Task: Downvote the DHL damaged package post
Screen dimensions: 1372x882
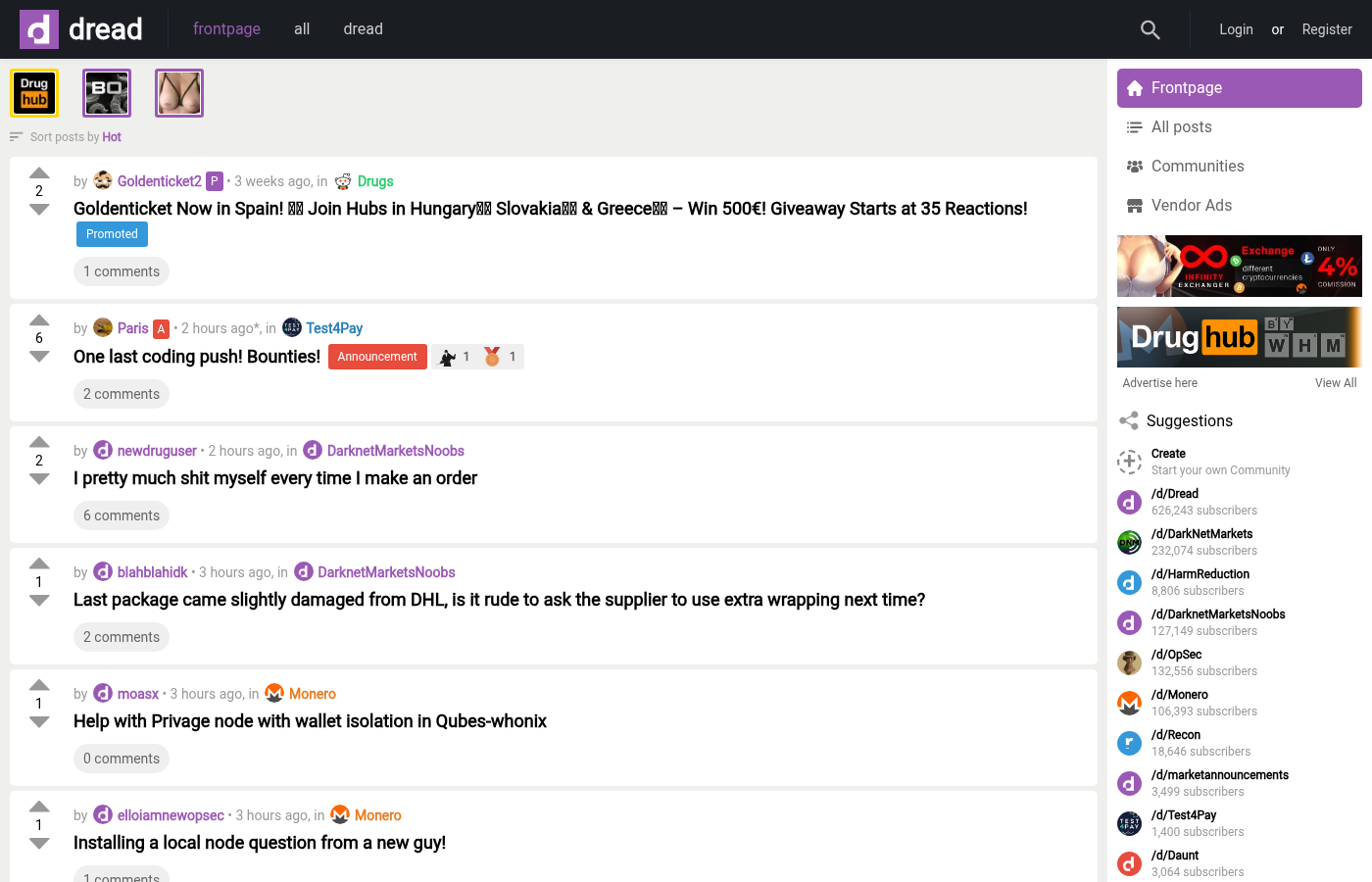Action: pyautogui.click(x=39, y=600)
